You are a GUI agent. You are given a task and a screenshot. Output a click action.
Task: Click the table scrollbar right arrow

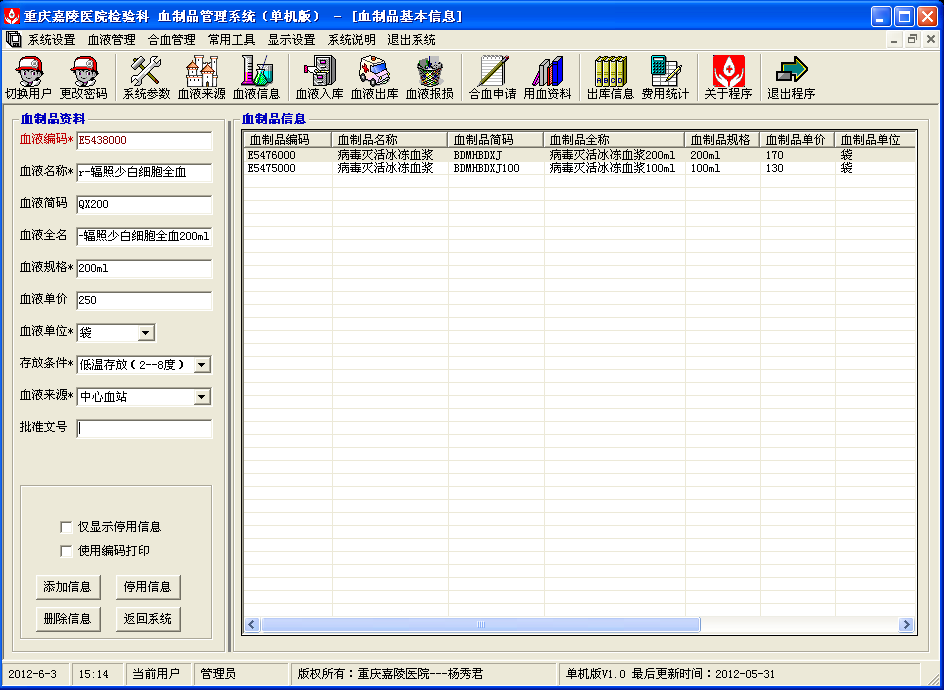(906, 624)
